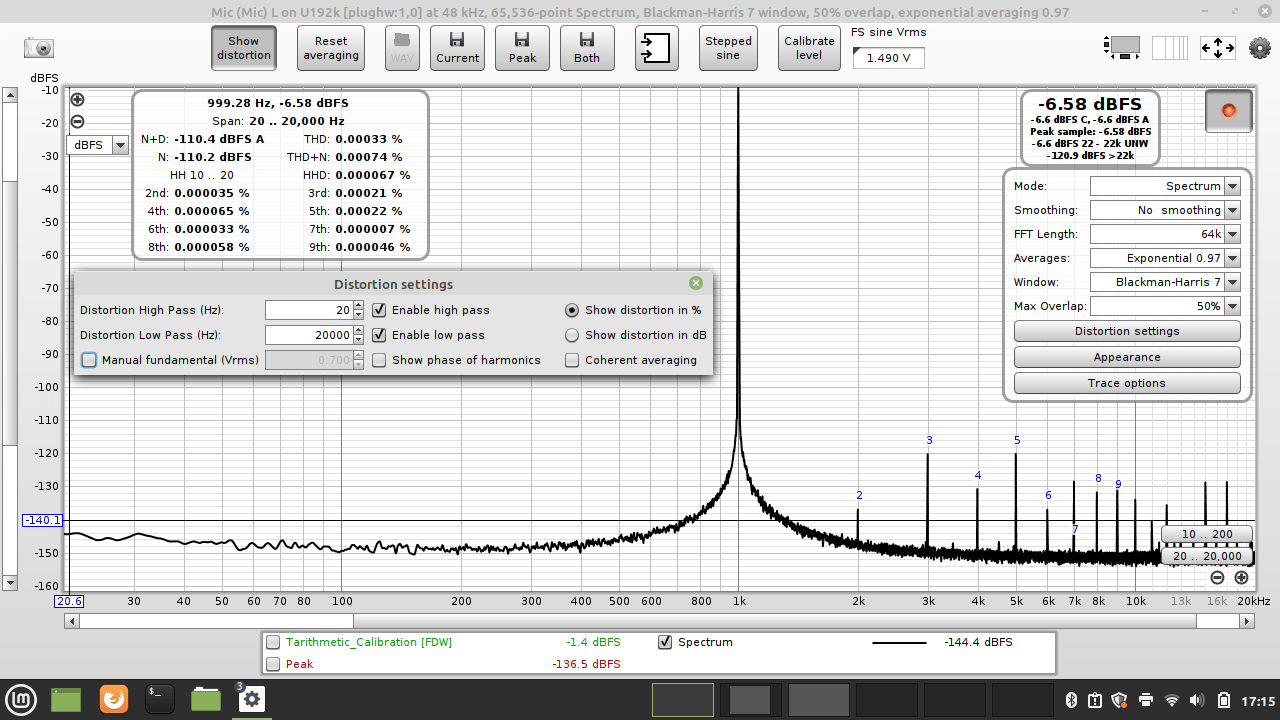This screenshot has height=720, width=1280.
Task: Click the import arrow box icon
Action: tap(656, 48)
